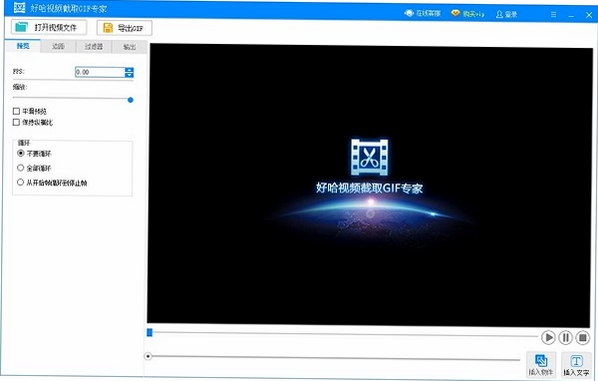Select the no-loop radio option

point(21,153)
